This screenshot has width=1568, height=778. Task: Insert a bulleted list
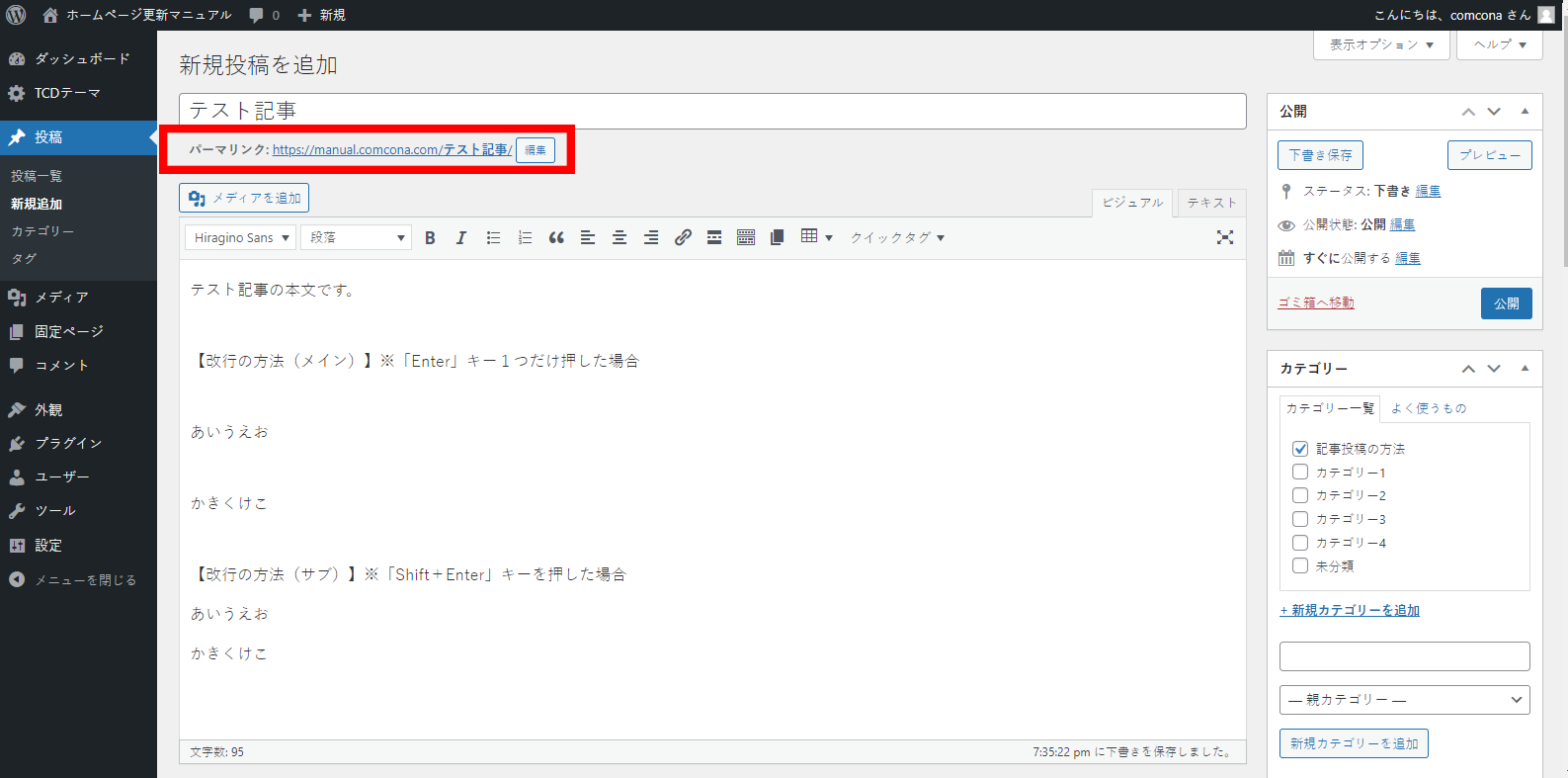(493, 238)
